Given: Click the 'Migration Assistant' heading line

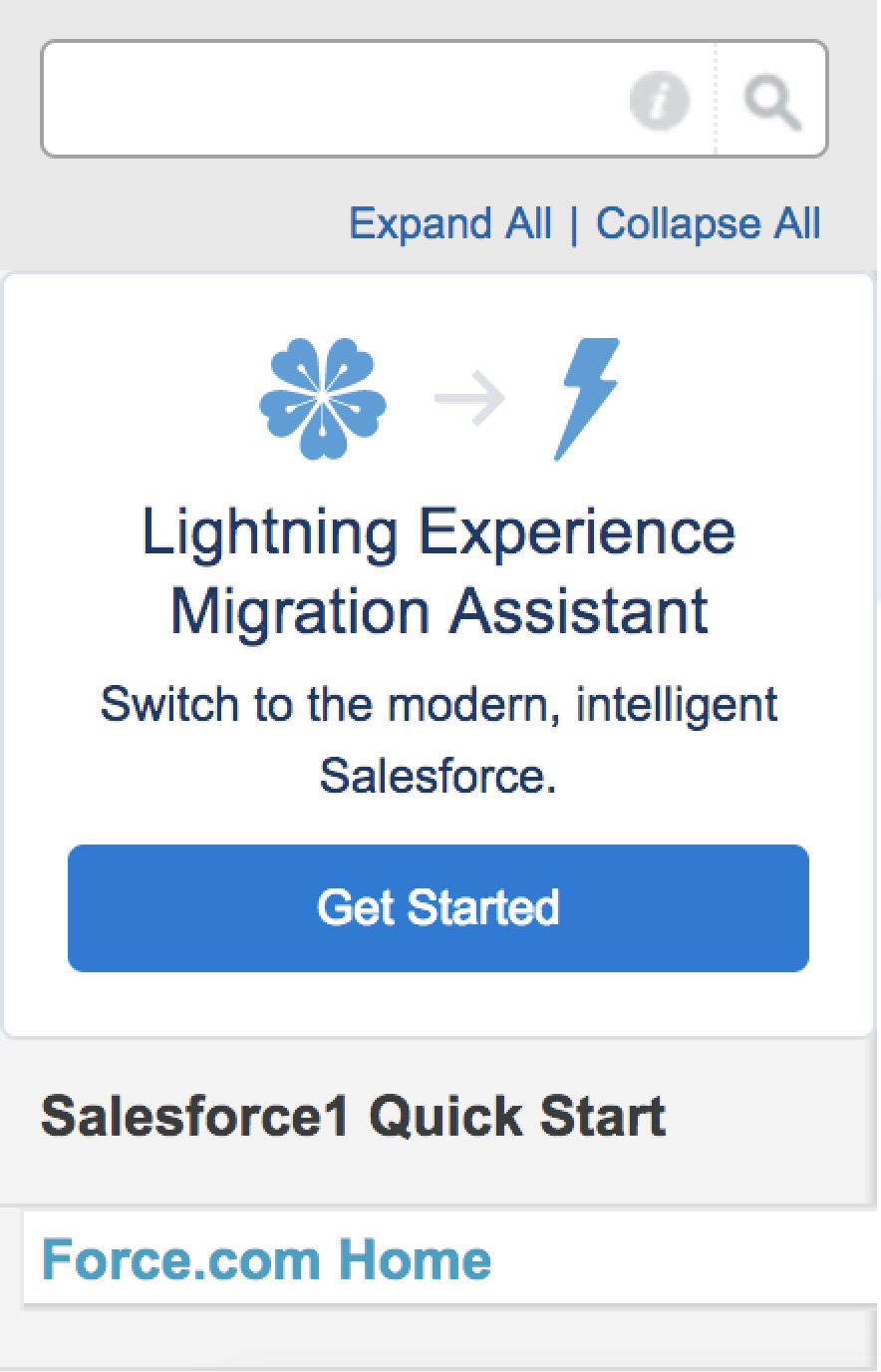Looking at the screenshot, I should (x=439, y=610).
